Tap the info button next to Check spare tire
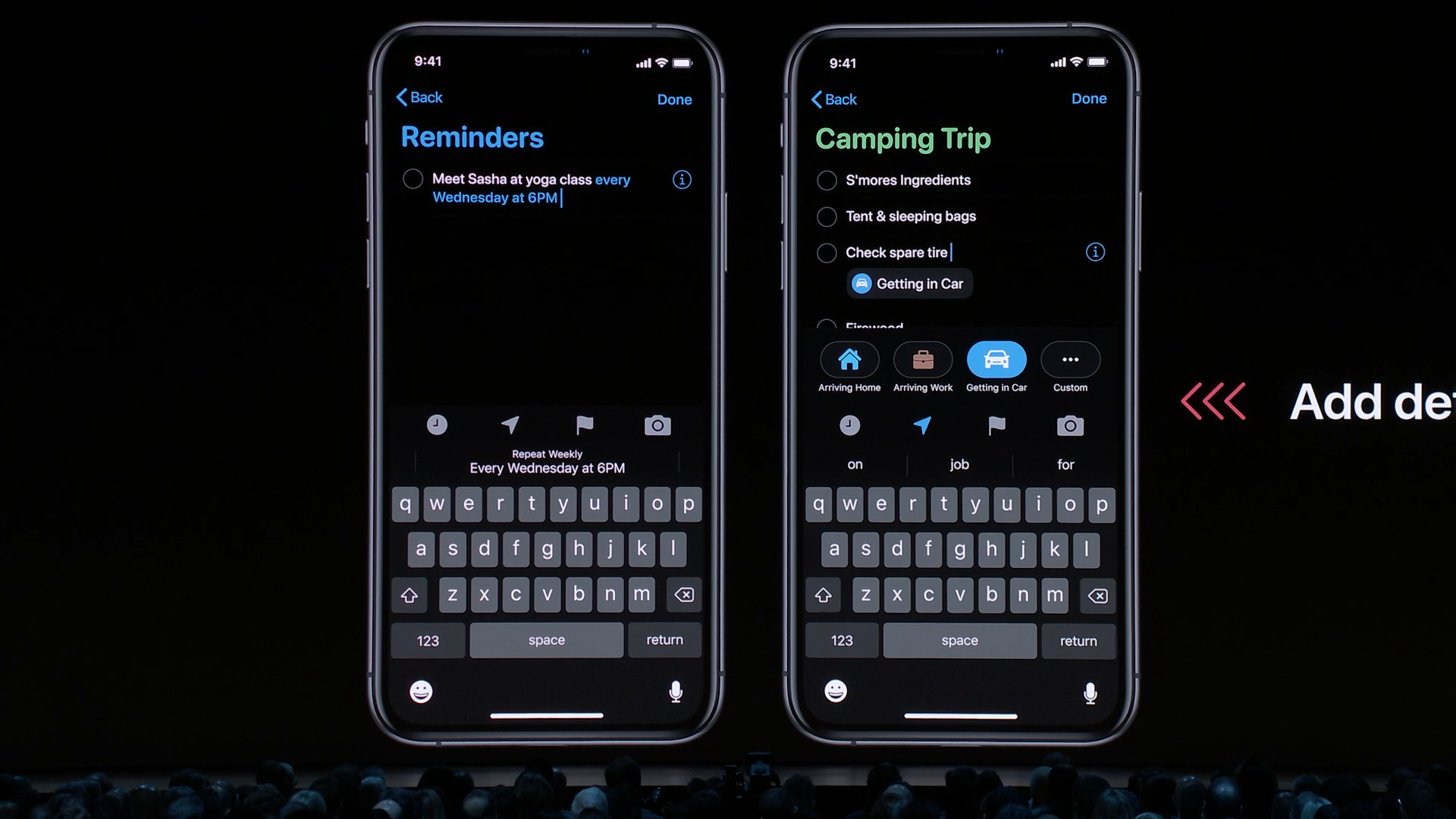The width and height of the screenshot is (1456, 819). pyautogui.click(x=1095, y=252)
